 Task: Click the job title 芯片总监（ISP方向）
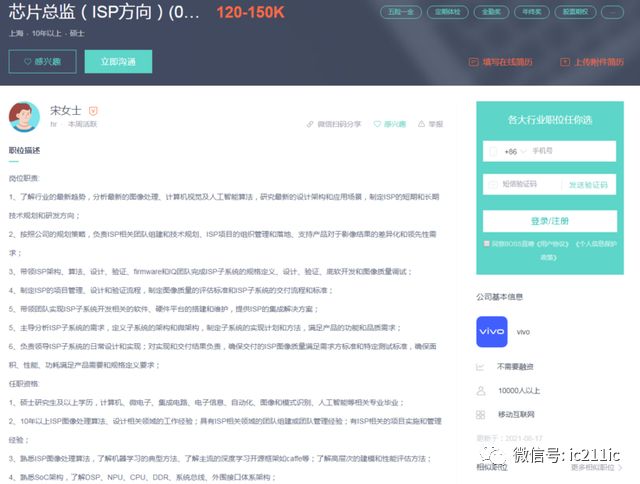click(x=104, y=12)
